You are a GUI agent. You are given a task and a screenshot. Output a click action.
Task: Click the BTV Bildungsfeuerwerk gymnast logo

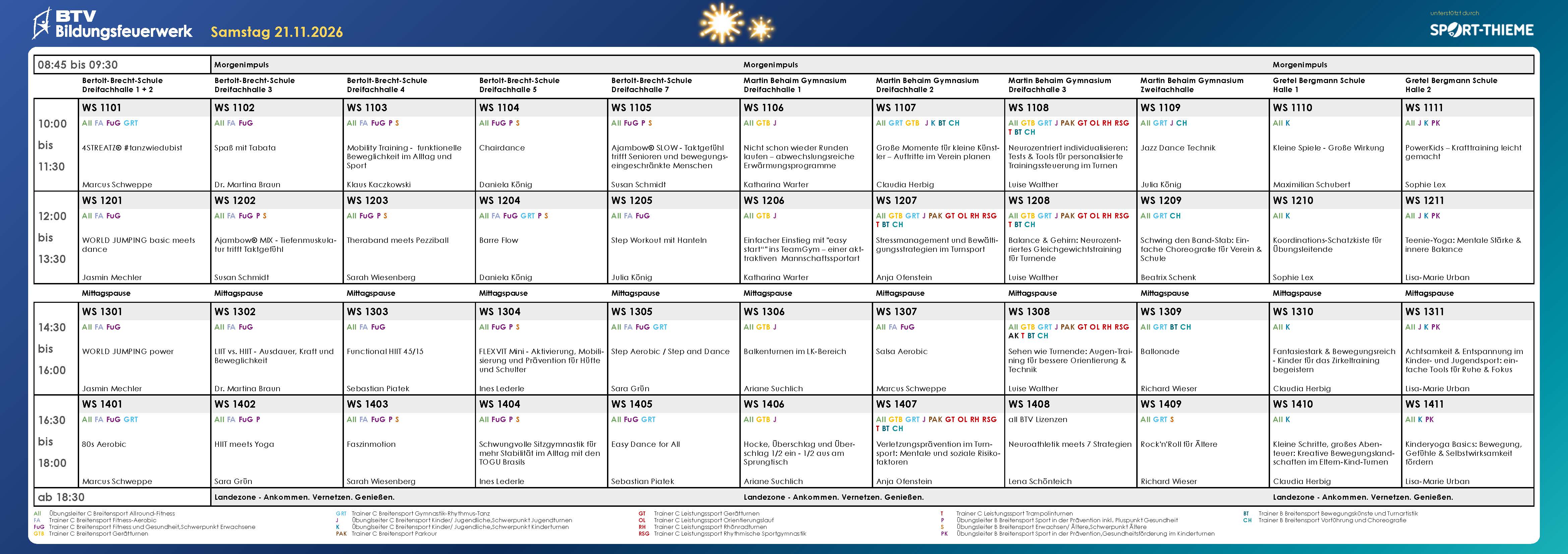pyautogui.click(x=43, y=24)
